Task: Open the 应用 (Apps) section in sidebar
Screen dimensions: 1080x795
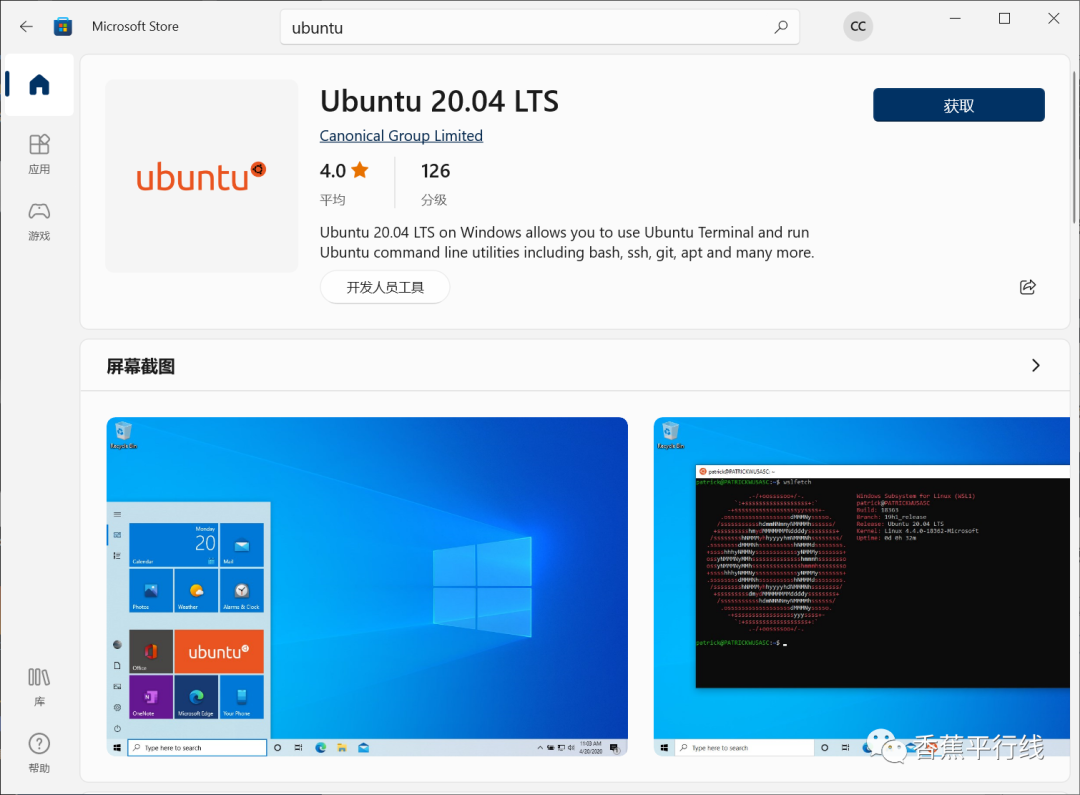Action: (39, 155)
